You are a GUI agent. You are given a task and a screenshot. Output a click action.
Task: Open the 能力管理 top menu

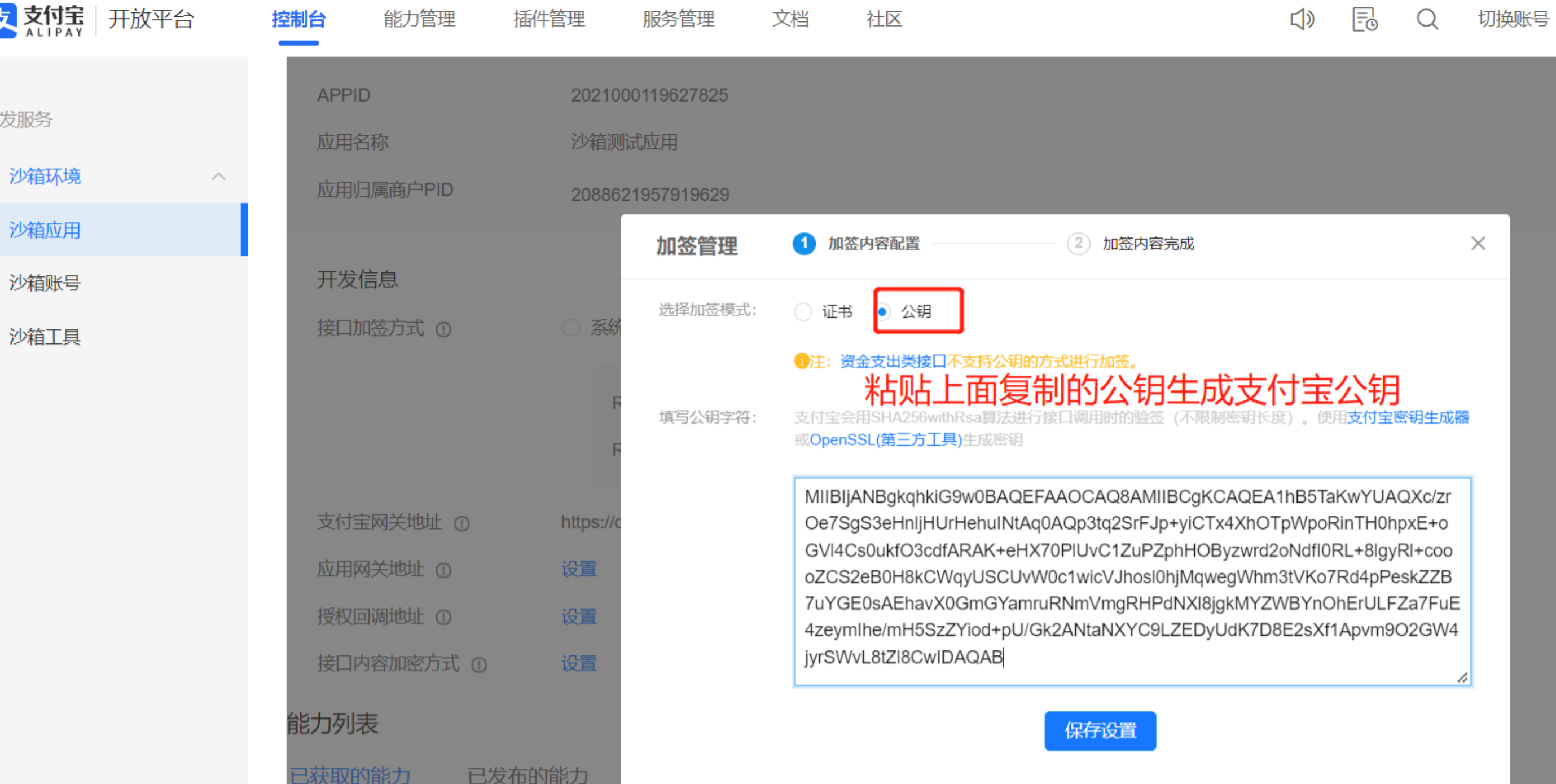[x=419, y=19]
